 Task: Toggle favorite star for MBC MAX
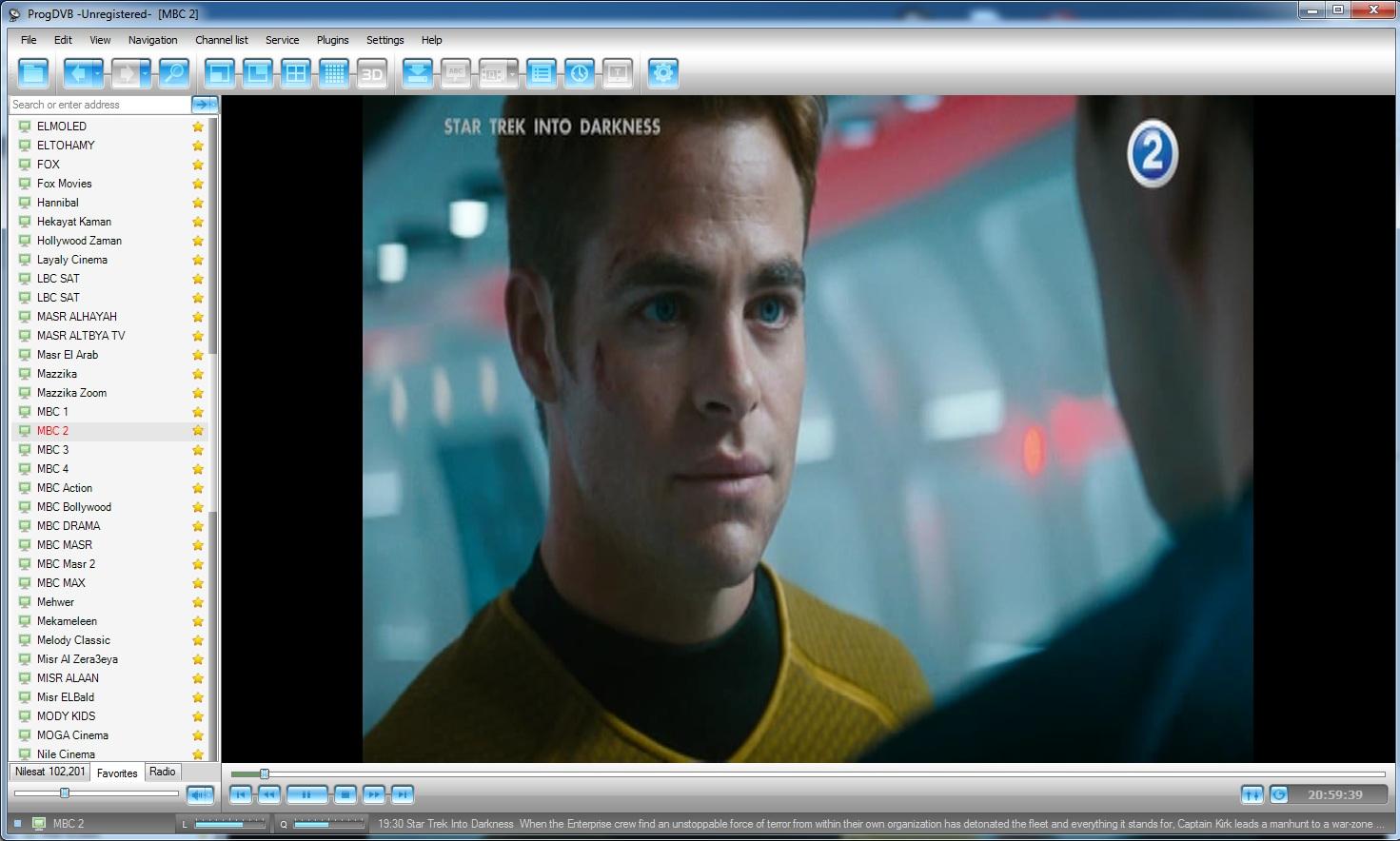click(x=198, y=583)
